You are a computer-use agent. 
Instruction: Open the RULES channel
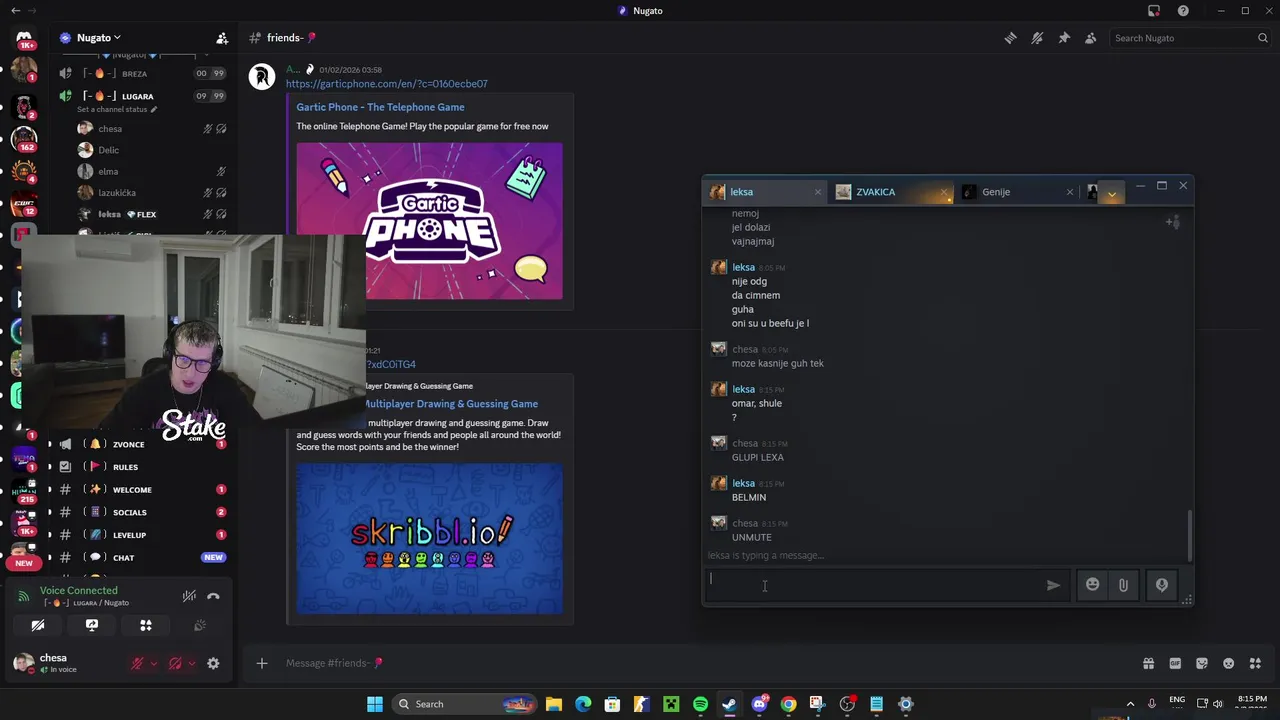click(125, 467)
